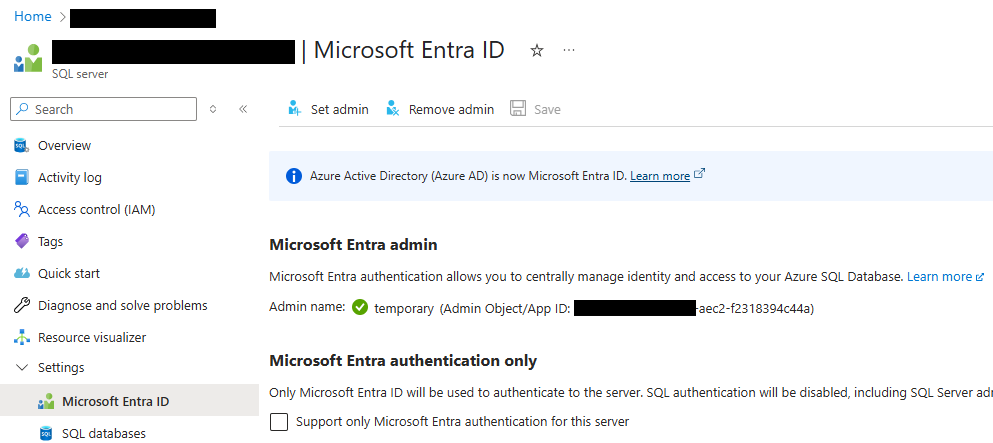Click the sidebar Search input field
This screenshot has height=443, width=993.
click(x=112, y=109)
